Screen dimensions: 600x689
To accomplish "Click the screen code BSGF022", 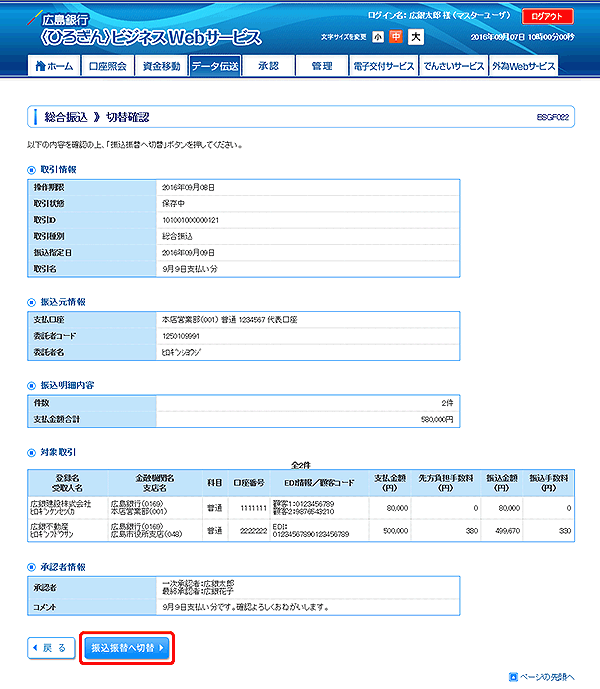I will click(553, 117).
